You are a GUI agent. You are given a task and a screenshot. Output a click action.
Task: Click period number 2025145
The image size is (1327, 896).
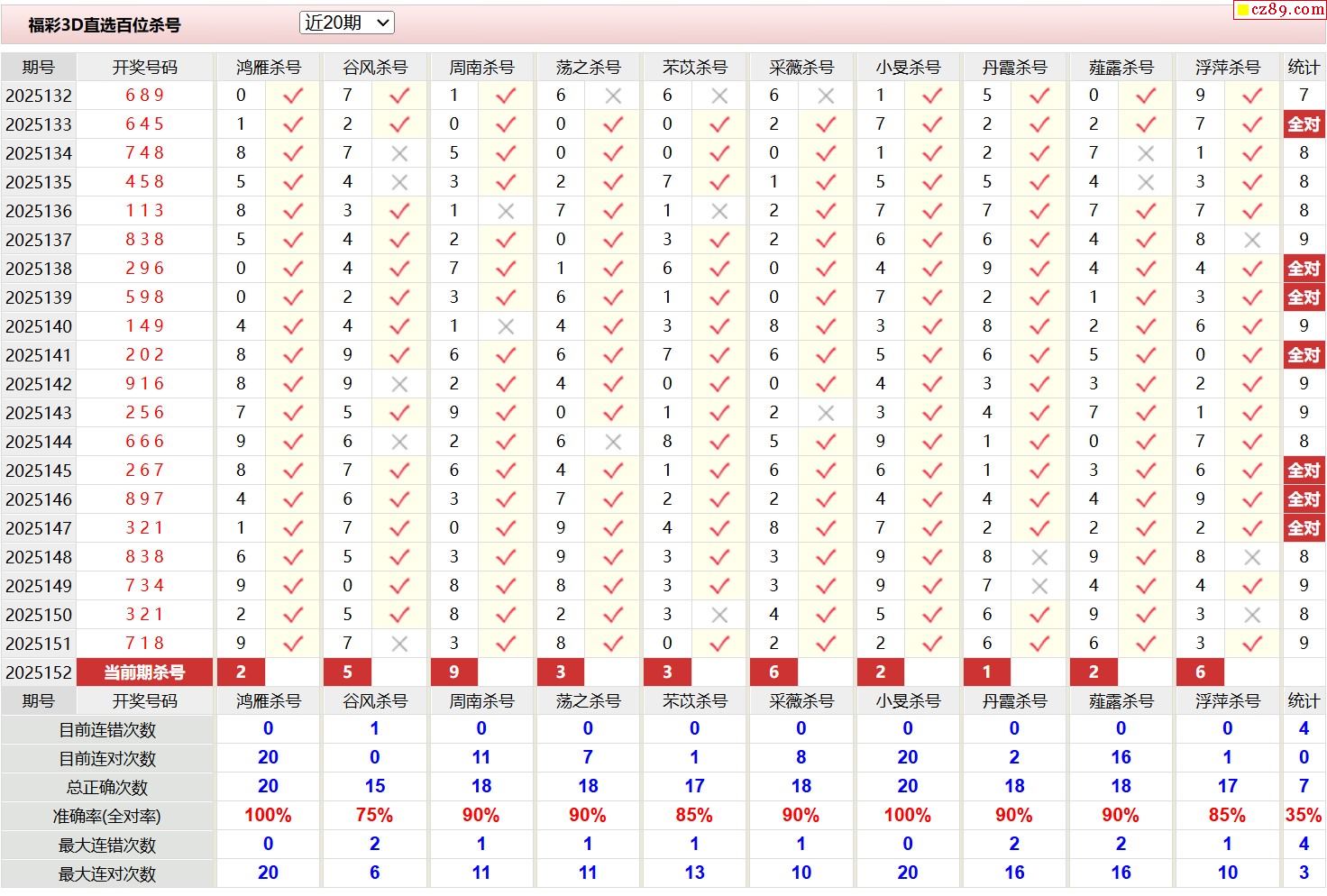39,471
